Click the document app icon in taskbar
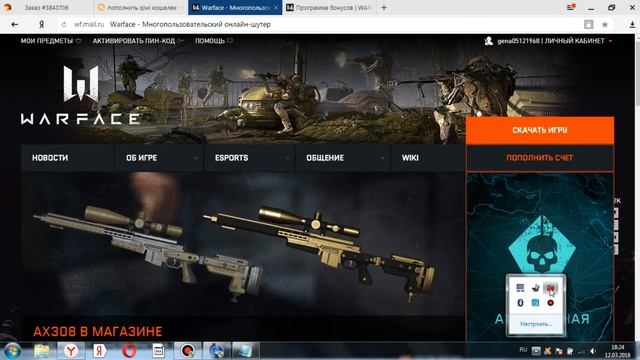Viewport: 640px width, 360px height. (x=158, y=351)
